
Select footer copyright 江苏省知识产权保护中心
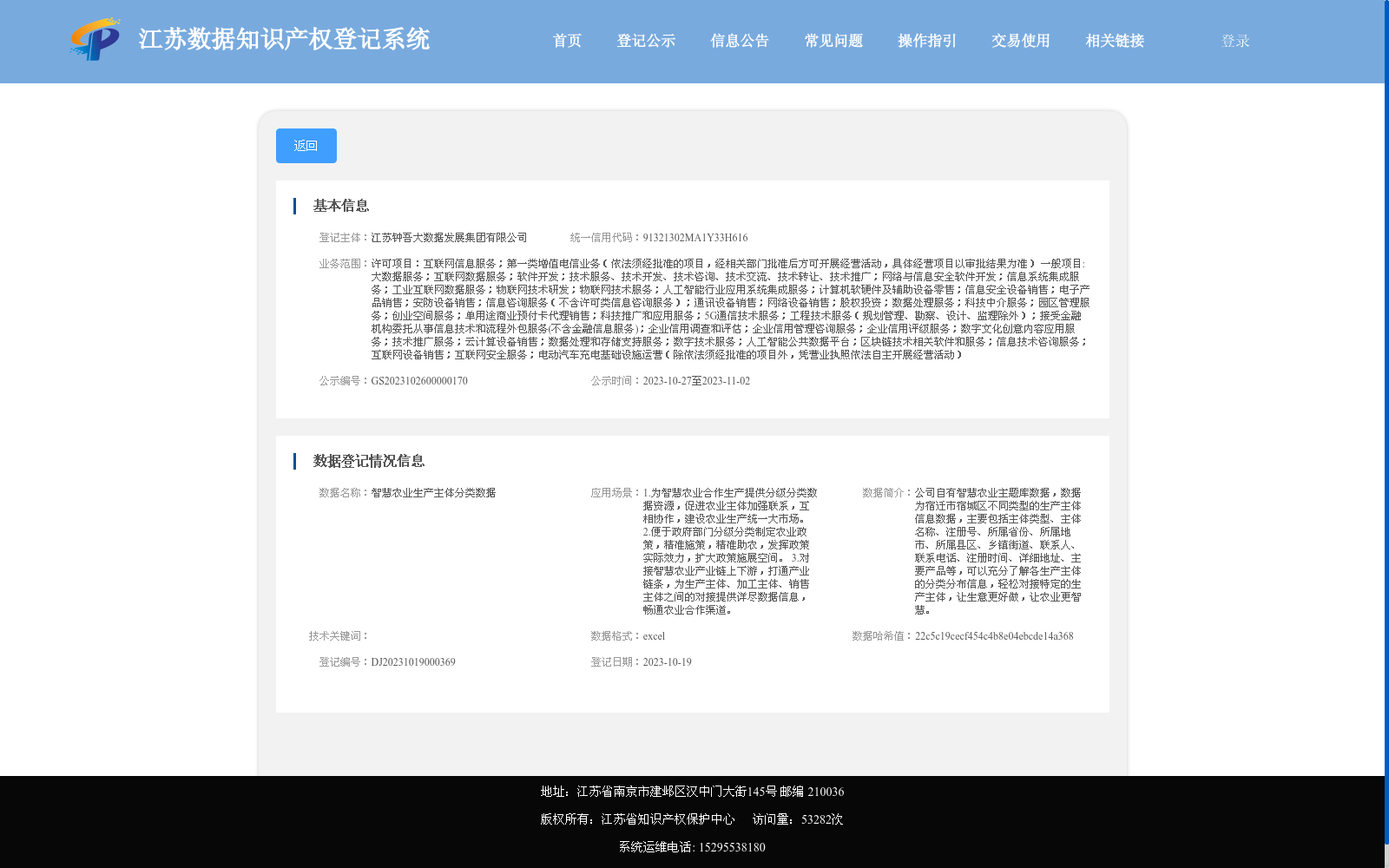tap(668, 819)
